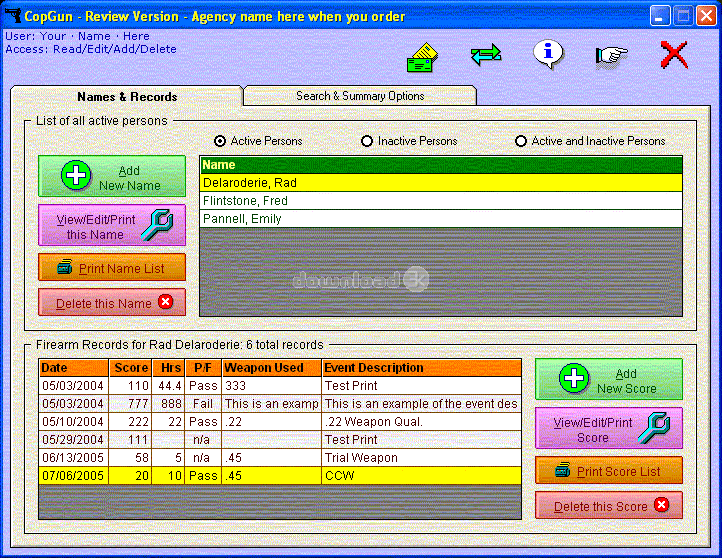722x558 pixels.
Task: Click the 333 weapon used cell
Action: tap(272, 386)
